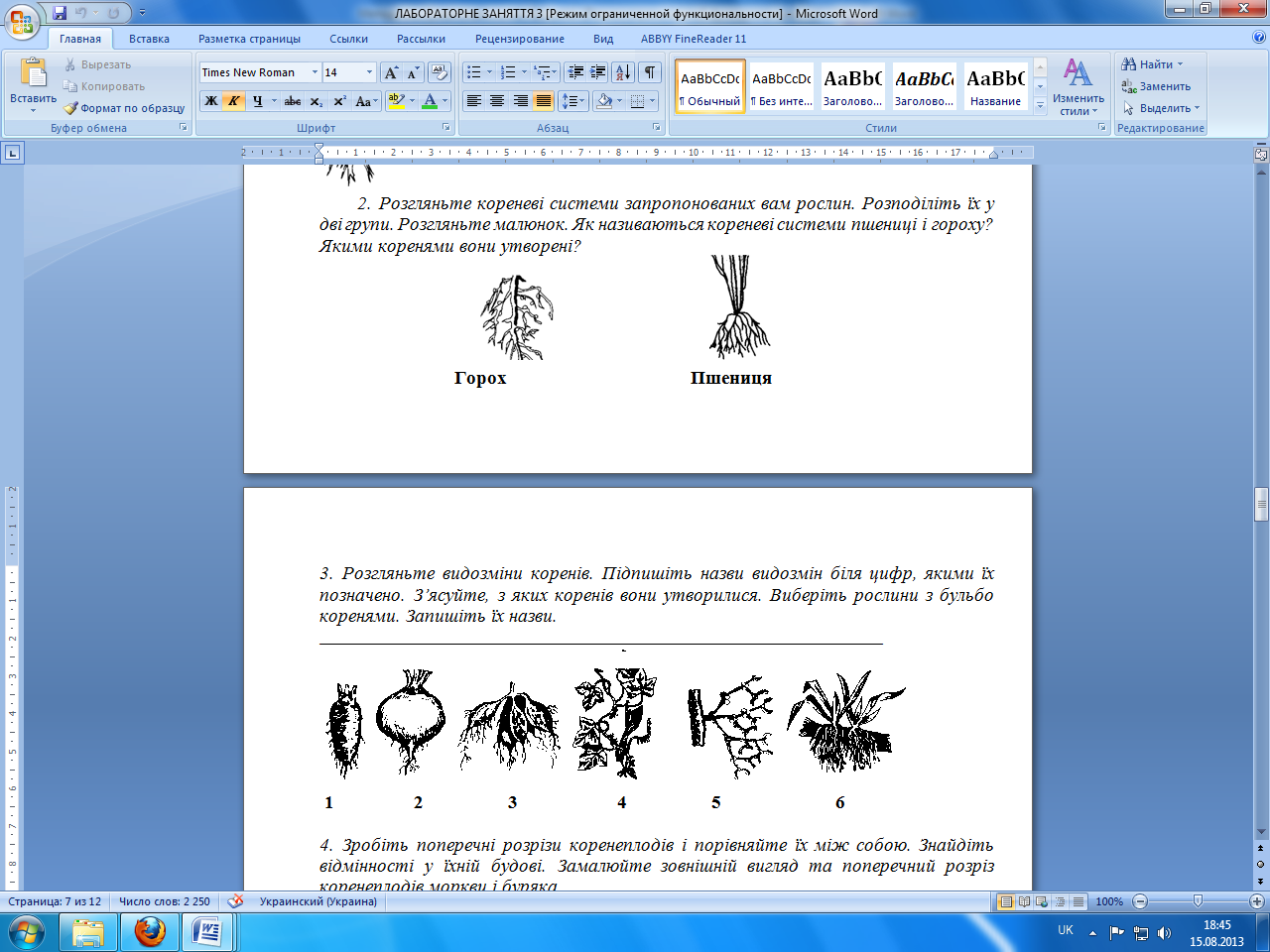Apply text highlight color

pos(396,101)
